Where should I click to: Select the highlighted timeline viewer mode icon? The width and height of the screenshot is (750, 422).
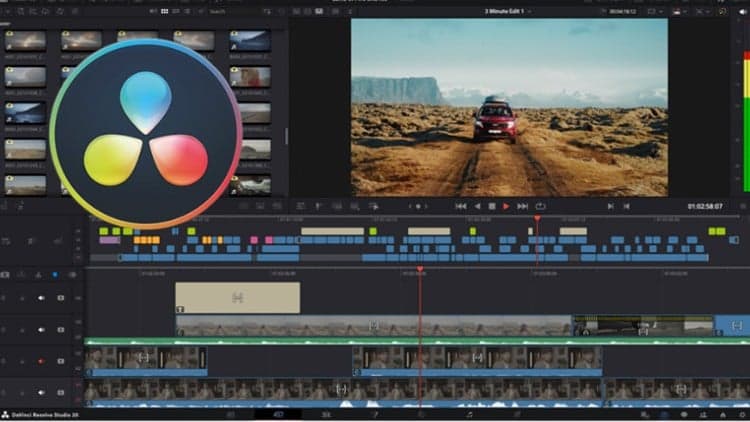point(319,11)
